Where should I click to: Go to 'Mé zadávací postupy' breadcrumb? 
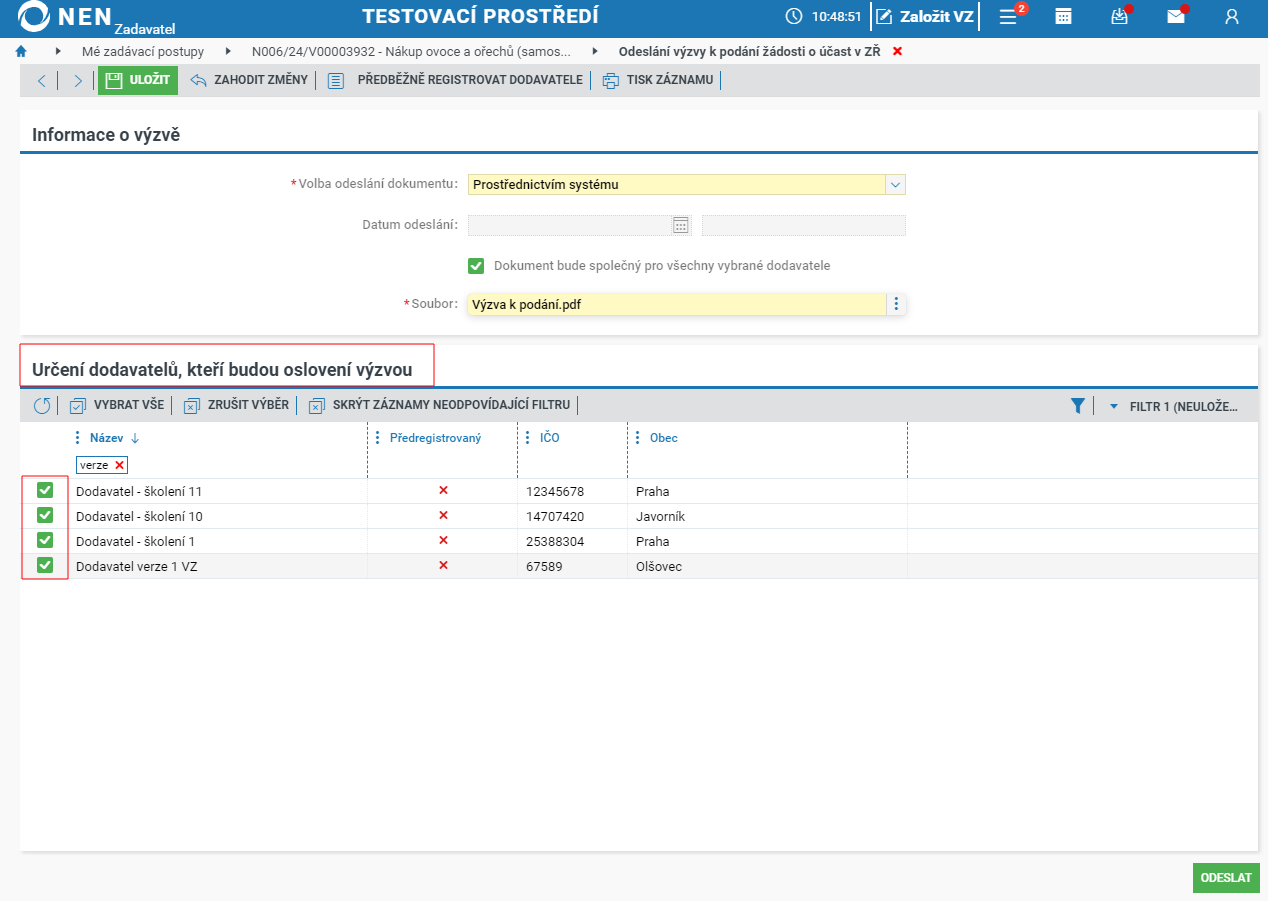143,51
